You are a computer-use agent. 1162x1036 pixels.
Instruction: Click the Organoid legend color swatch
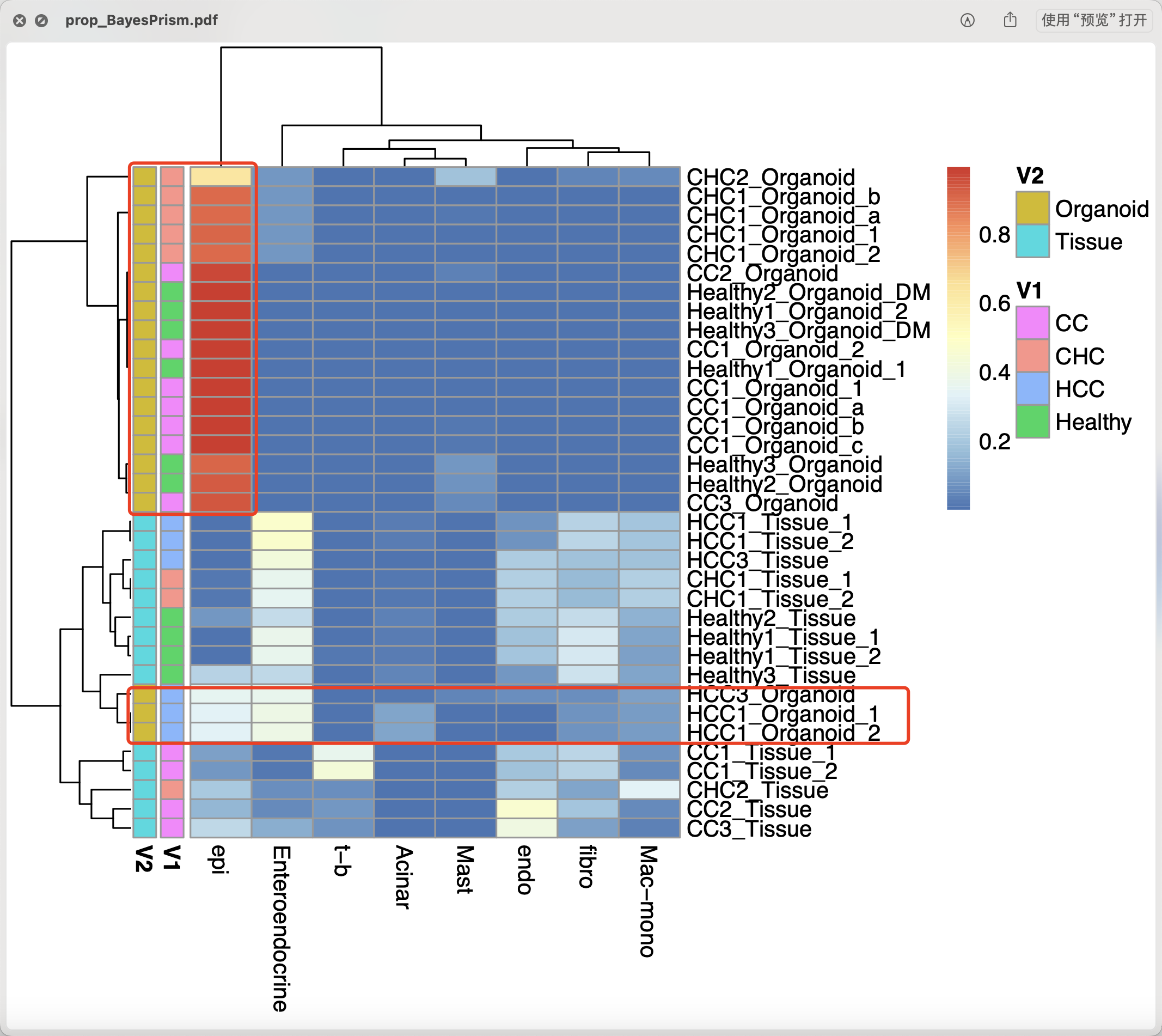1032,208
